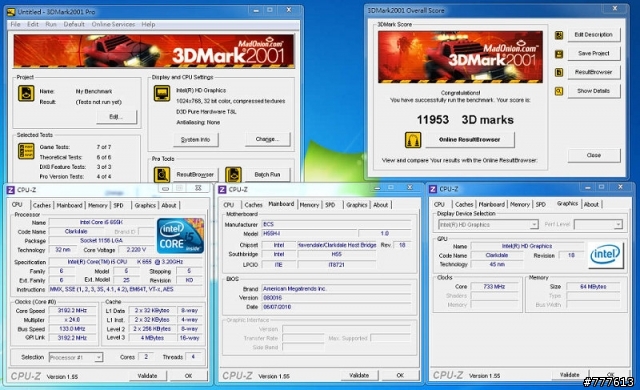Open the Online Services menu
Screen dimensions: 640x390
click(x=113, y=24)
